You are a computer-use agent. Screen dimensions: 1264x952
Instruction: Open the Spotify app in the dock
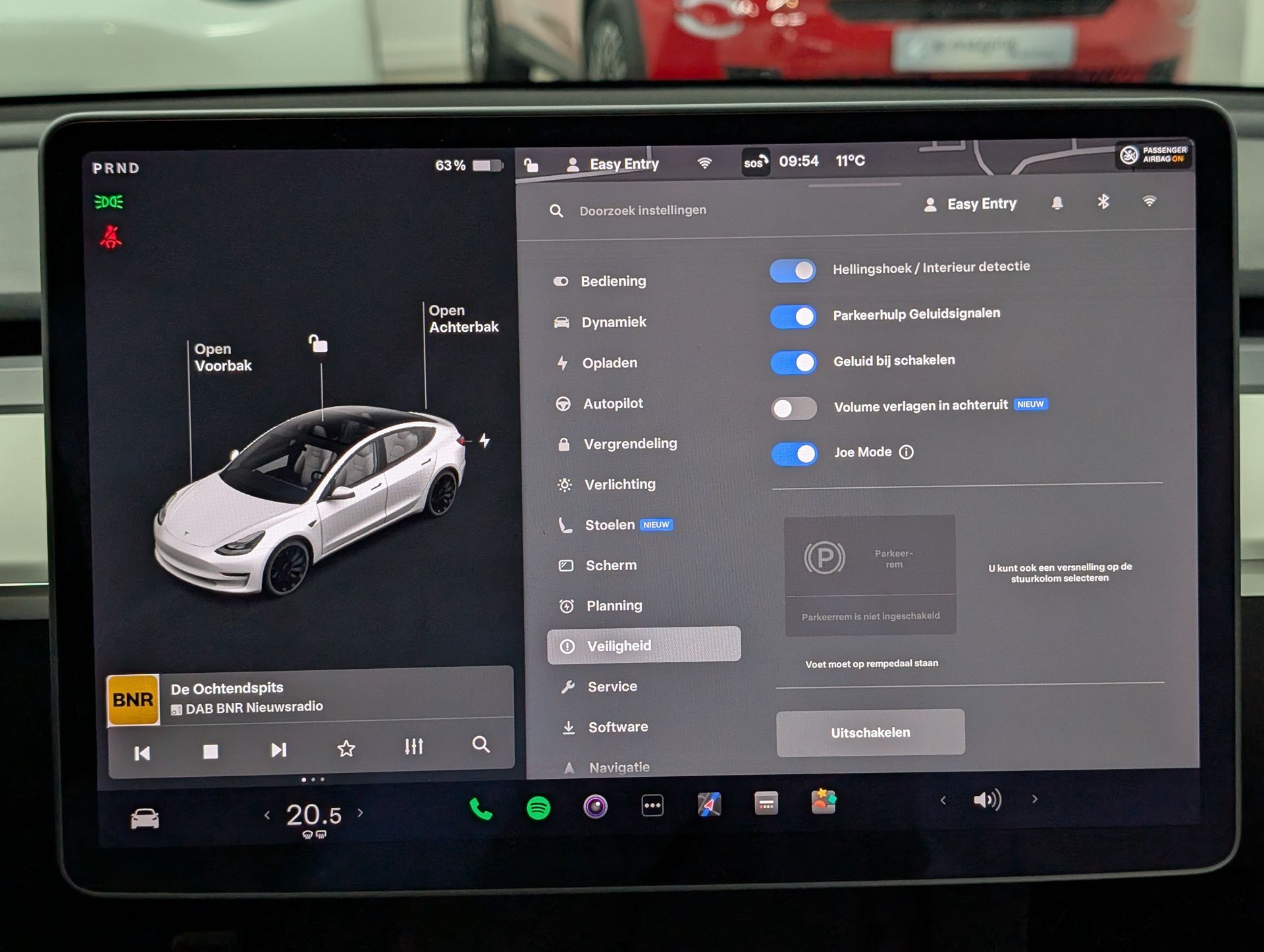(x=539, y=807)
